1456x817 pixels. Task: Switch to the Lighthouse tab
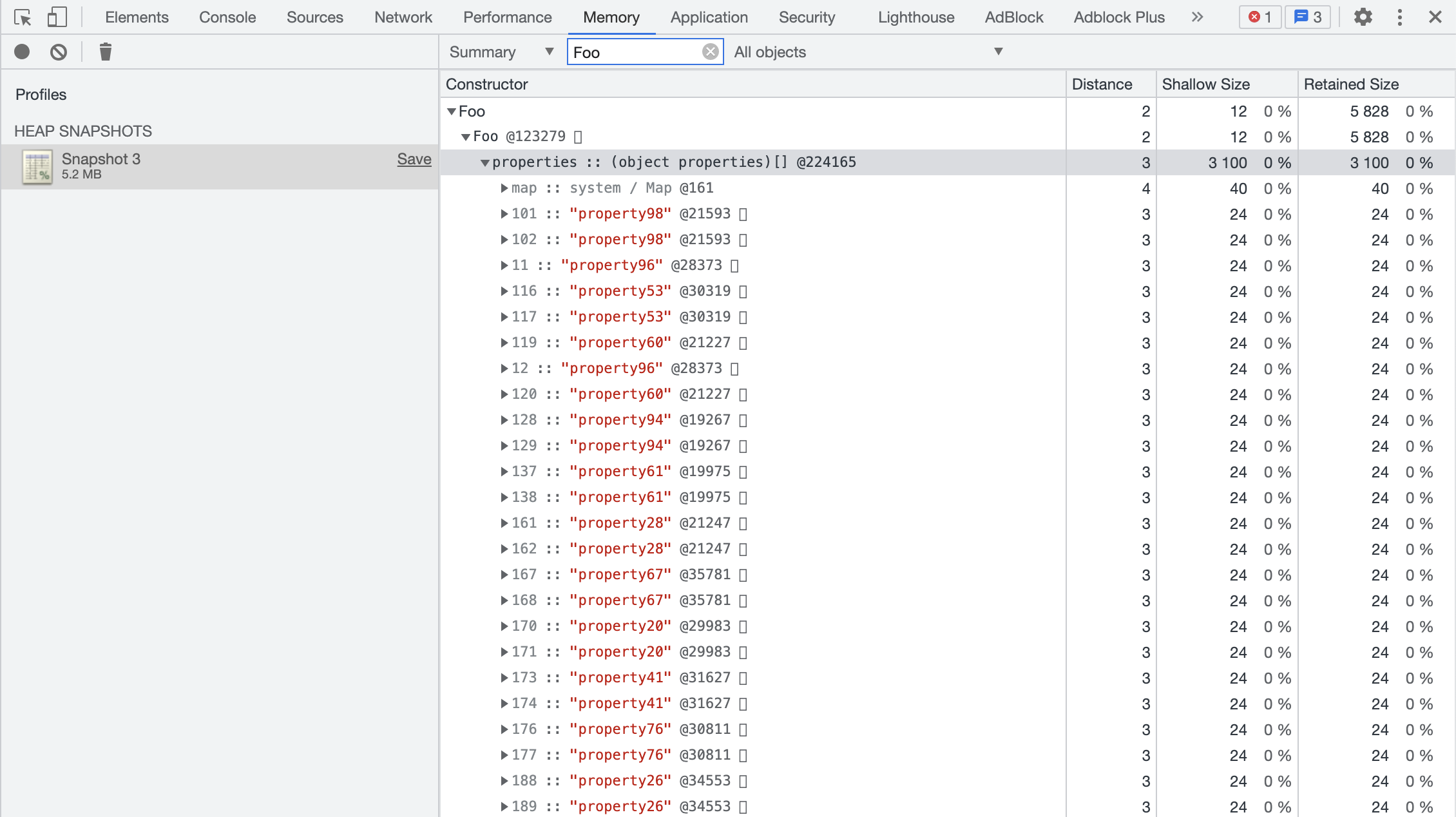point(915,17)
